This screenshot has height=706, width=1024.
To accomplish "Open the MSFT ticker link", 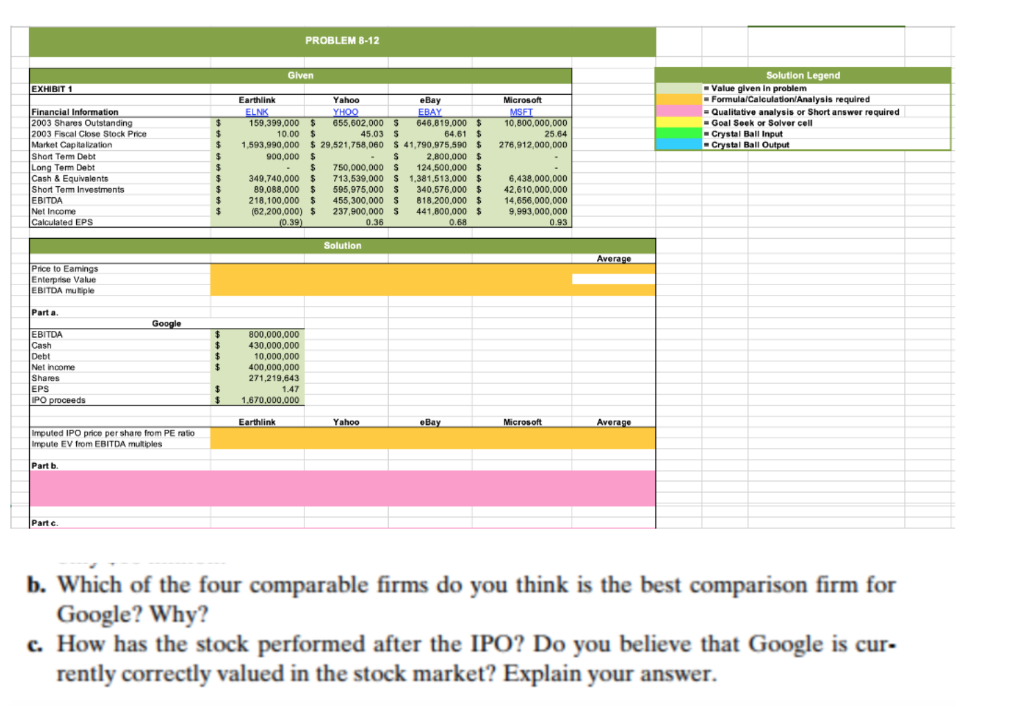I will coord(521,112).
